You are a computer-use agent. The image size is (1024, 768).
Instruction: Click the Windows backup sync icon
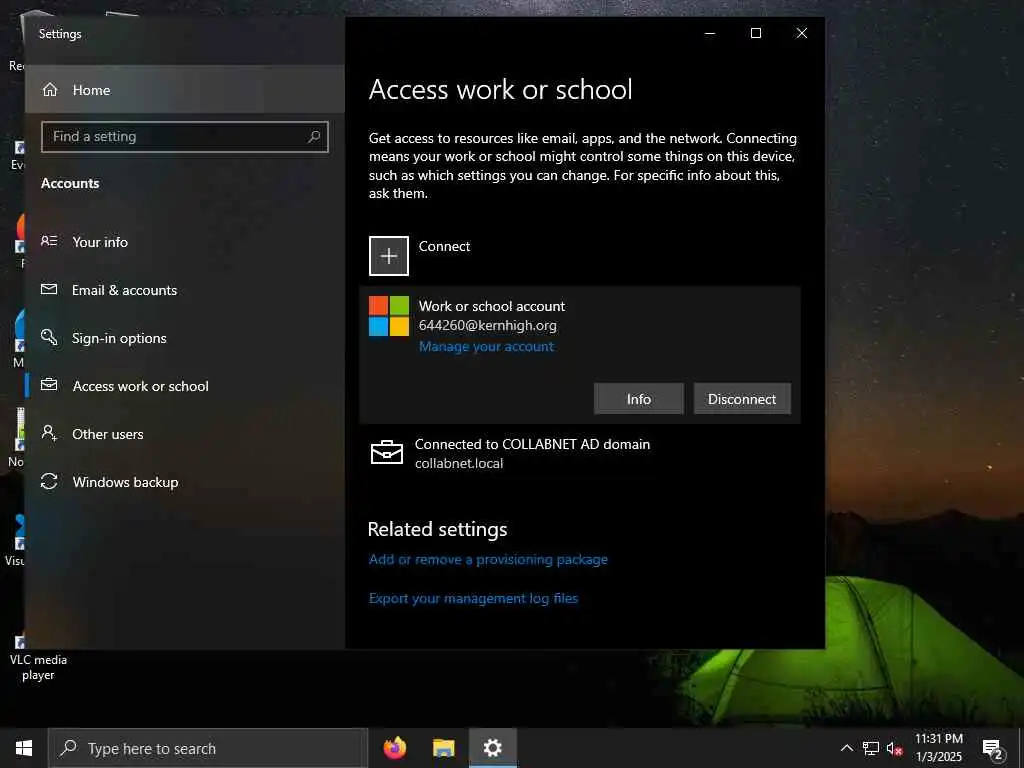click(x=49, y=481)
